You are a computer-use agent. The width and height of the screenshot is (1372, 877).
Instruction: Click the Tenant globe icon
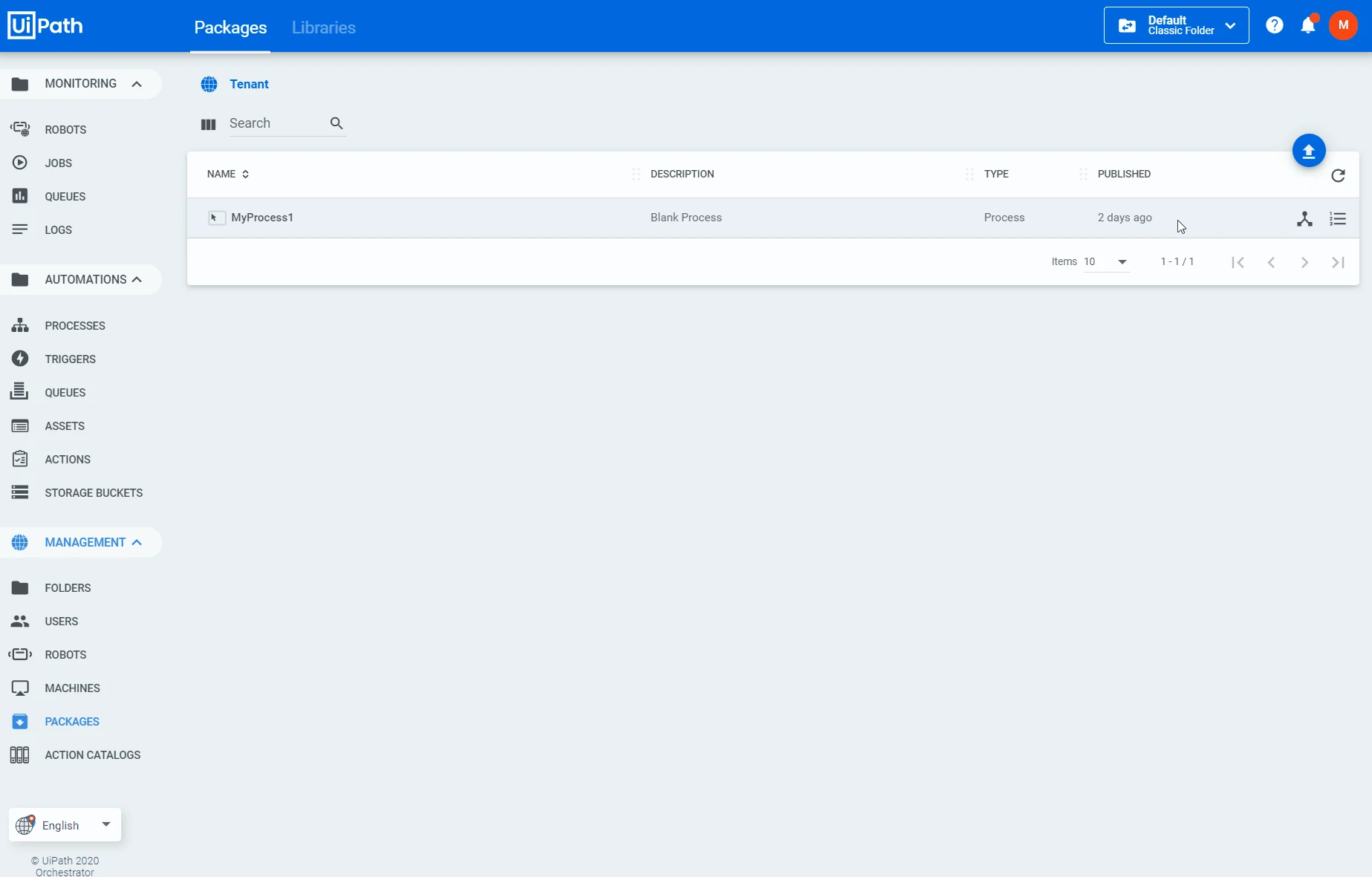(x=209, y=84)
